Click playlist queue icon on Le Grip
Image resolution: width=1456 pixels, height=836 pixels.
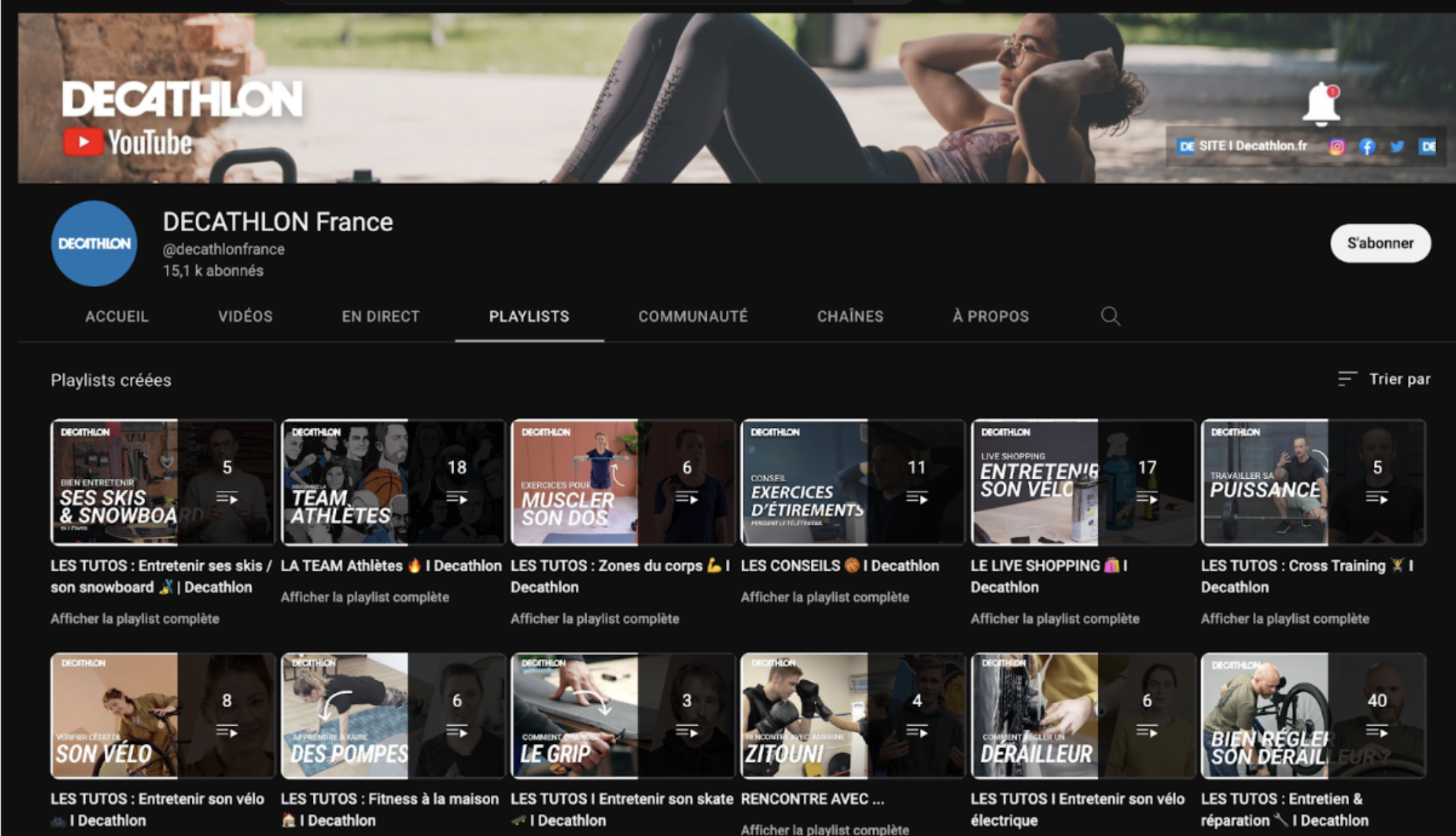point(687,731)
